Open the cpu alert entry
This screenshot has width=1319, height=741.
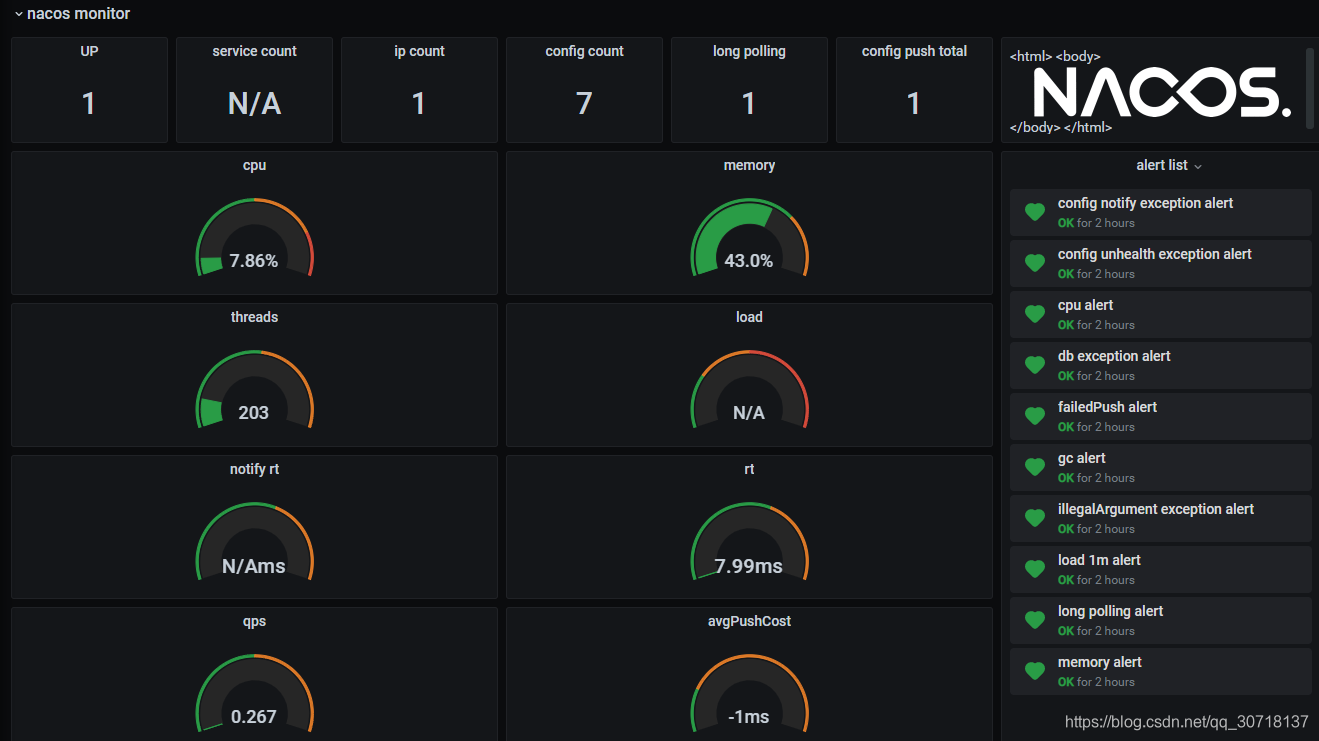[1160, 314]
